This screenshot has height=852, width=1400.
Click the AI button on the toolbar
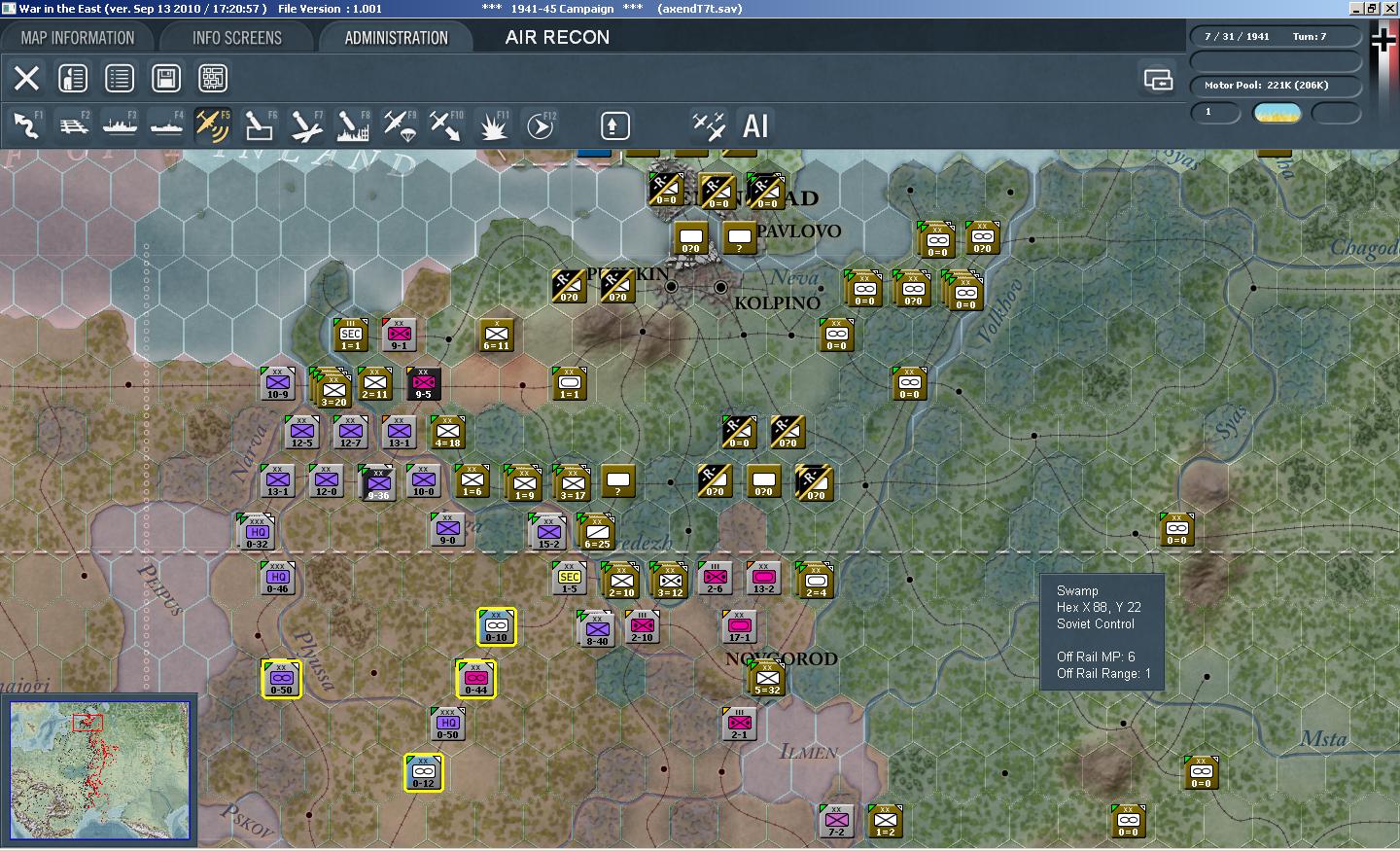point(755,125)
